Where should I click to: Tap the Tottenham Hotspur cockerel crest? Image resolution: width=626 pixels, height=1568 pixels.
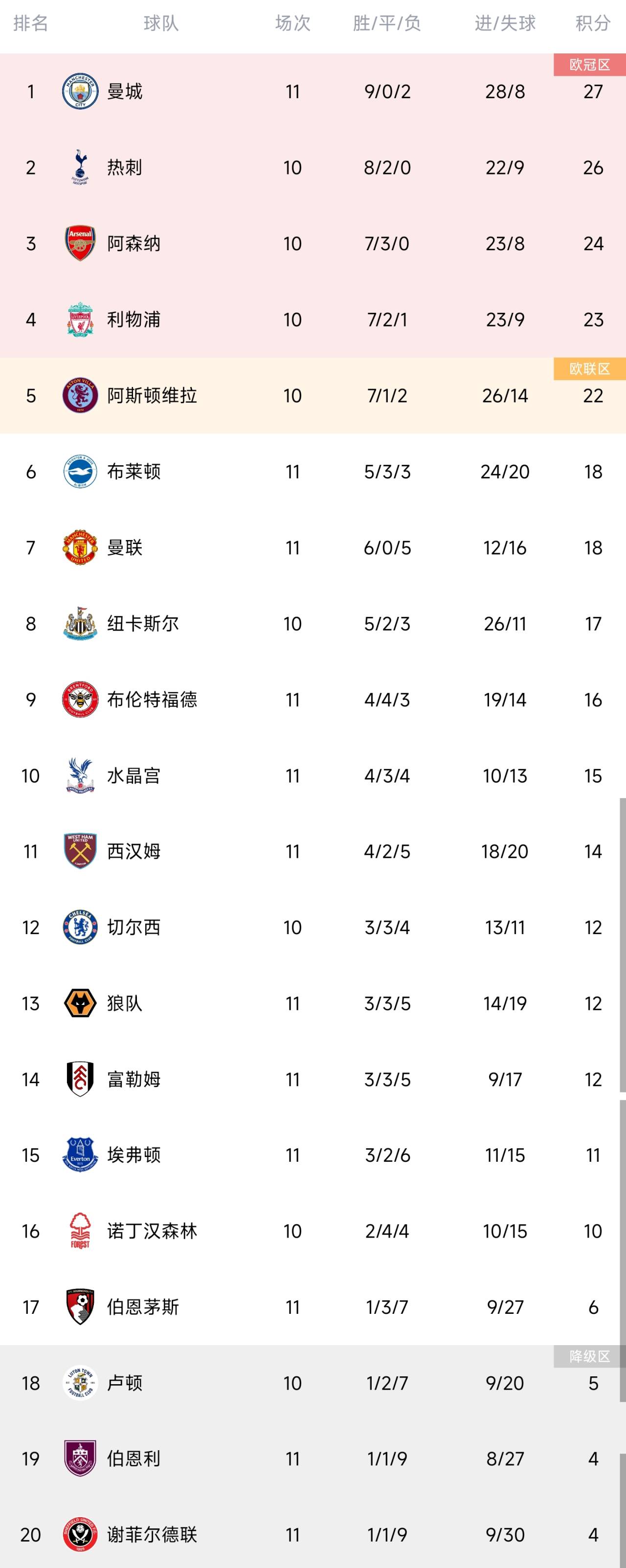[x=80, y=167]
